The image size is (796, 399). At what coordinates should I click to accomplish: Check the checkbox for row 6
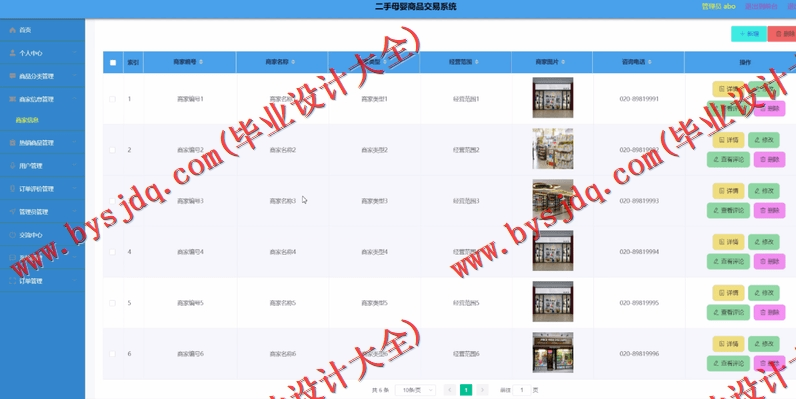coord(112,354)
